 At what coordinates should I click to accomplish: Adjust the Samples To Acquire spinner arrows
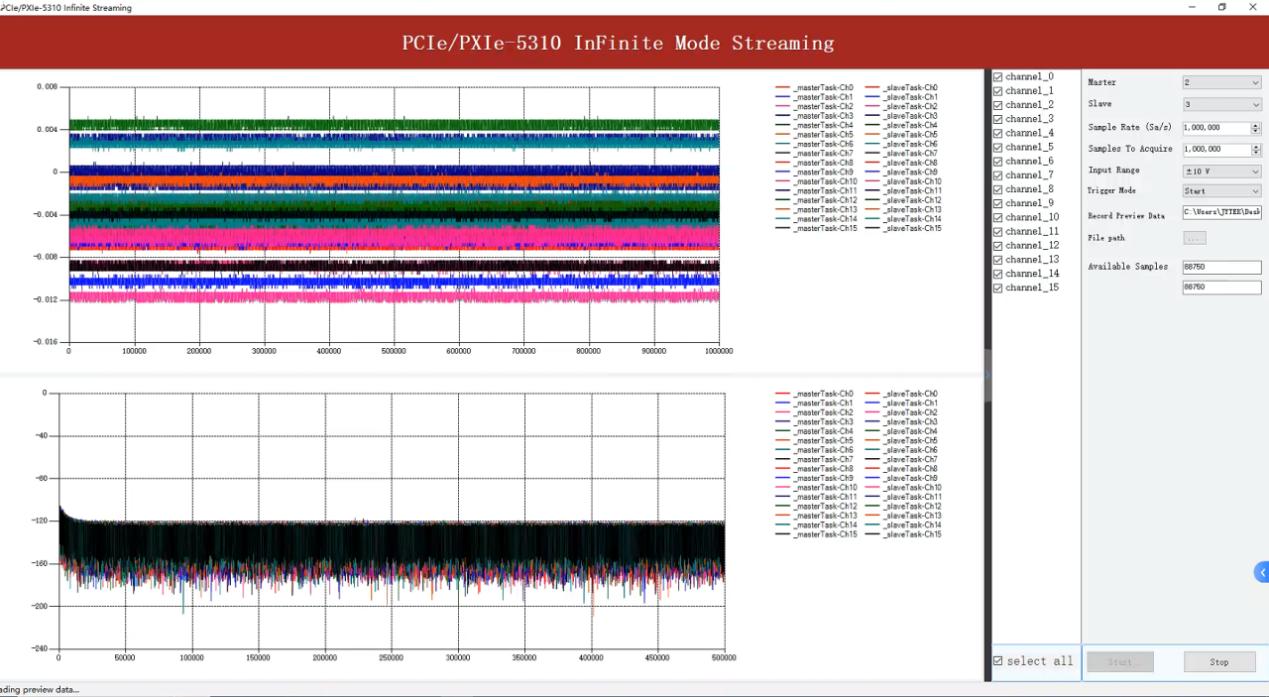(1256, 149)
